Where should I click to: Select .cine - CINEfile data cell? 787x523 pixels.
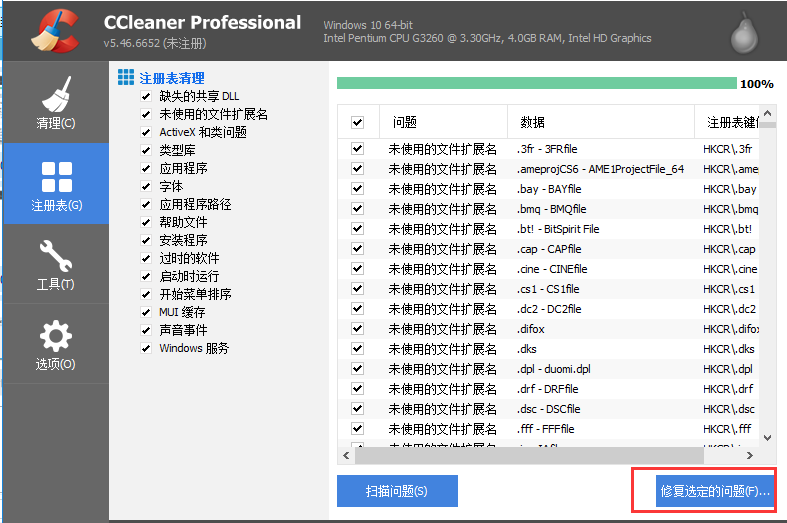552,269
